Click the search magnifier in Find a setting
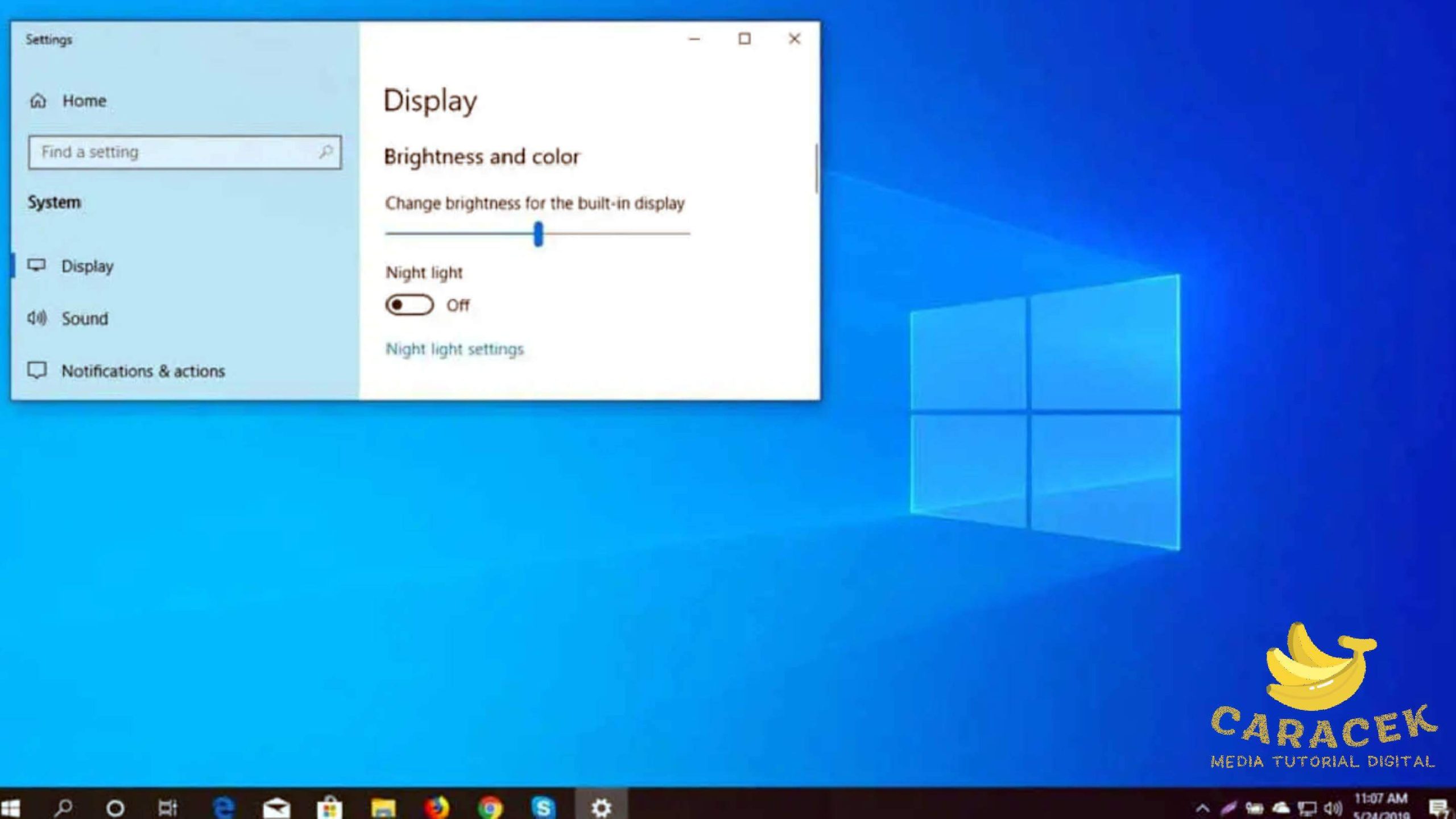Screen dimensions: 1456x819 coord(325,152)
